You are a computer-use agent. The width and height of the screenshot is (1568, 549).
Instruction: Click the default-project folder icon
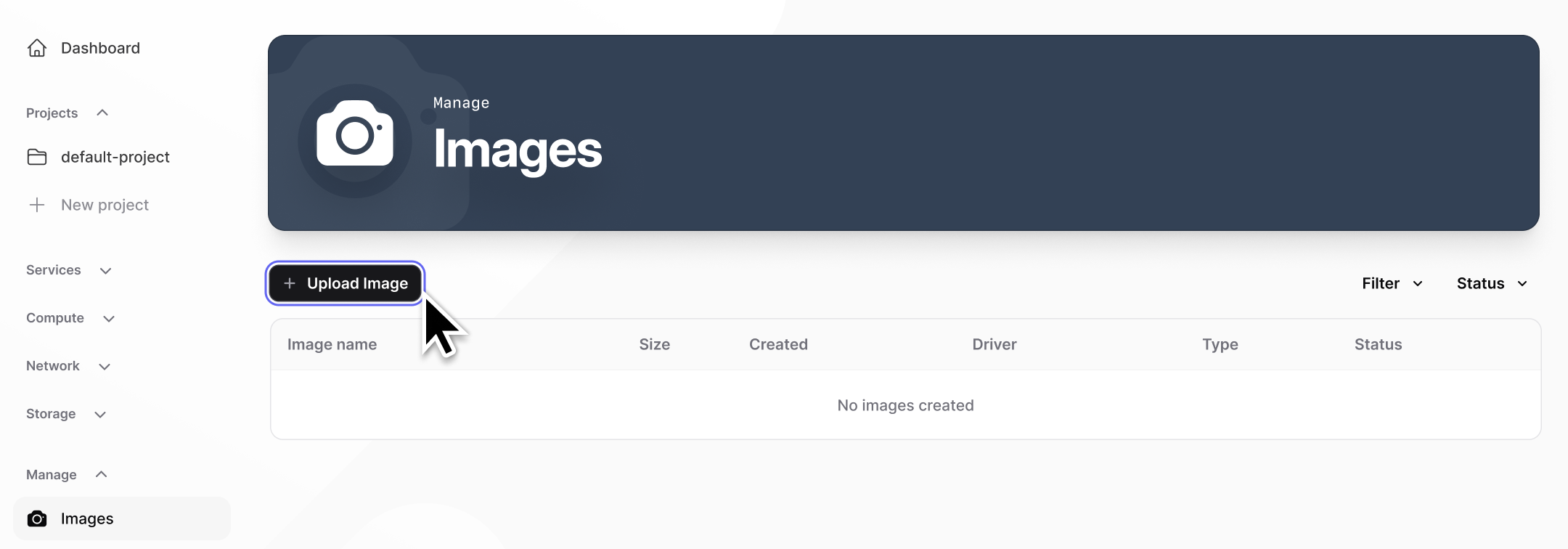click(37, 157)
